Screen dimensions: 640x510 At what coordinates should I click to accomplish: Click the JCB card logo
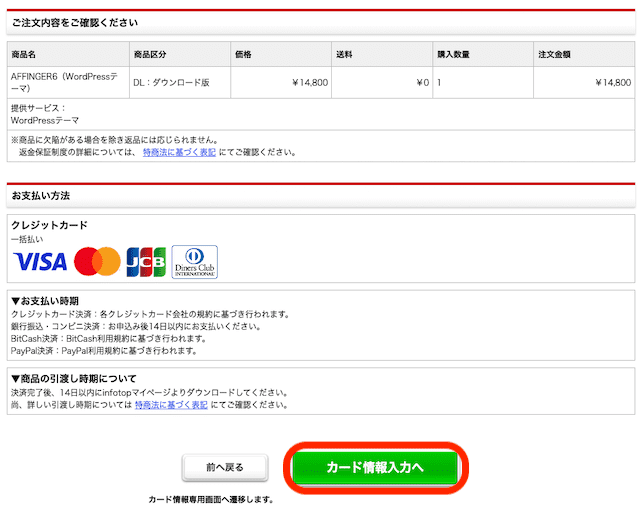(146, 262)
